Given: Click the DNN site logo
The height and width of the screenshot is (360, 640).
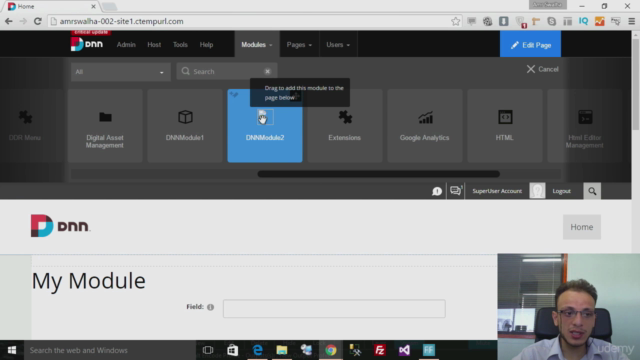Looking at the screenshot, I should point(60,226).
